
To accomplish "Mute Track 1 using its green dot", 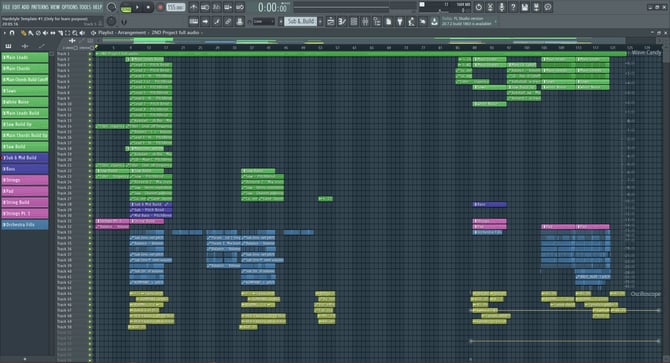I will (x=90, y=54).
